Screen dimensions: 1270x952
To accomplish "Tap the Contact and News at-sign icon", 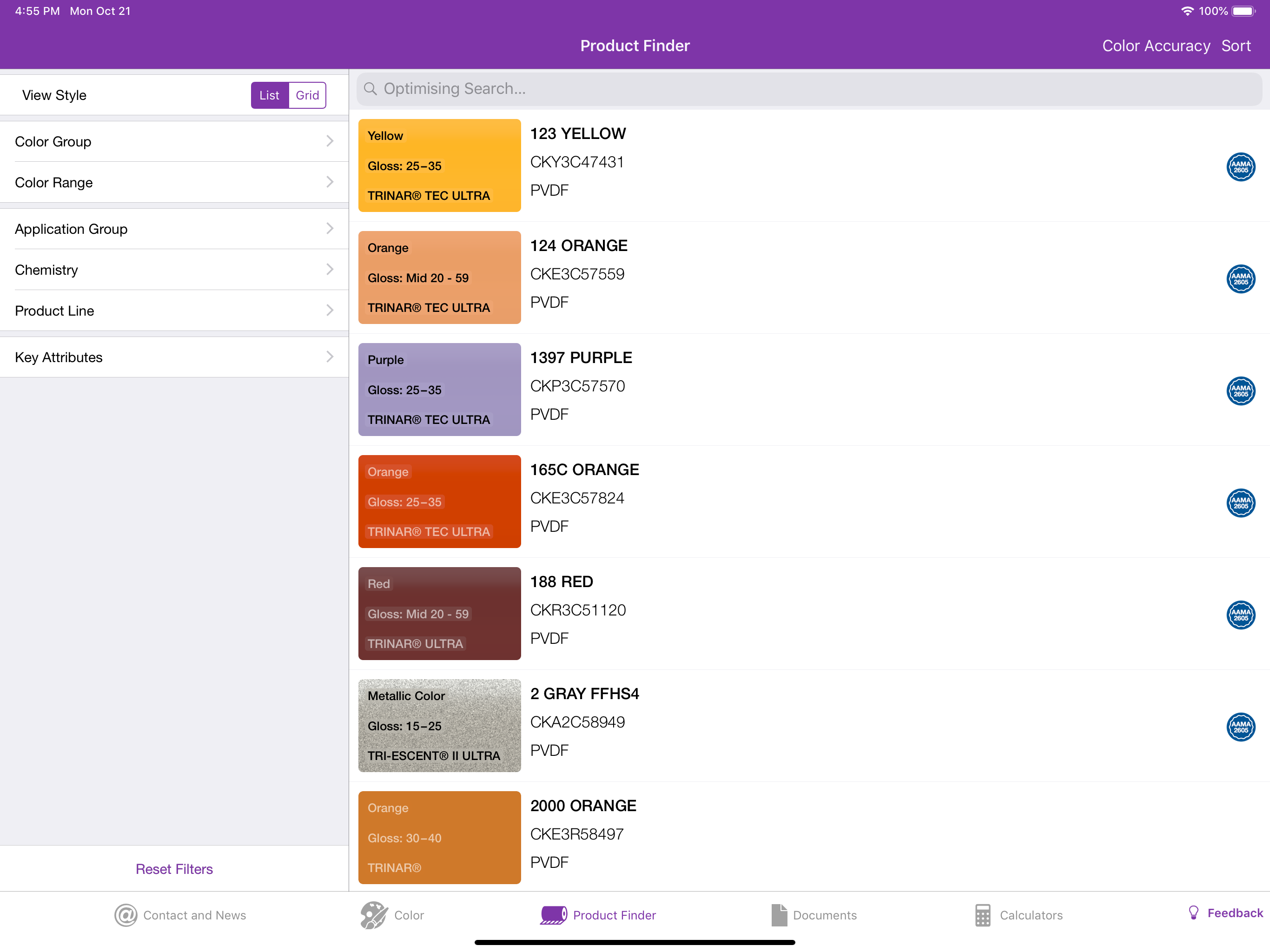I will [x=126, y=915].
